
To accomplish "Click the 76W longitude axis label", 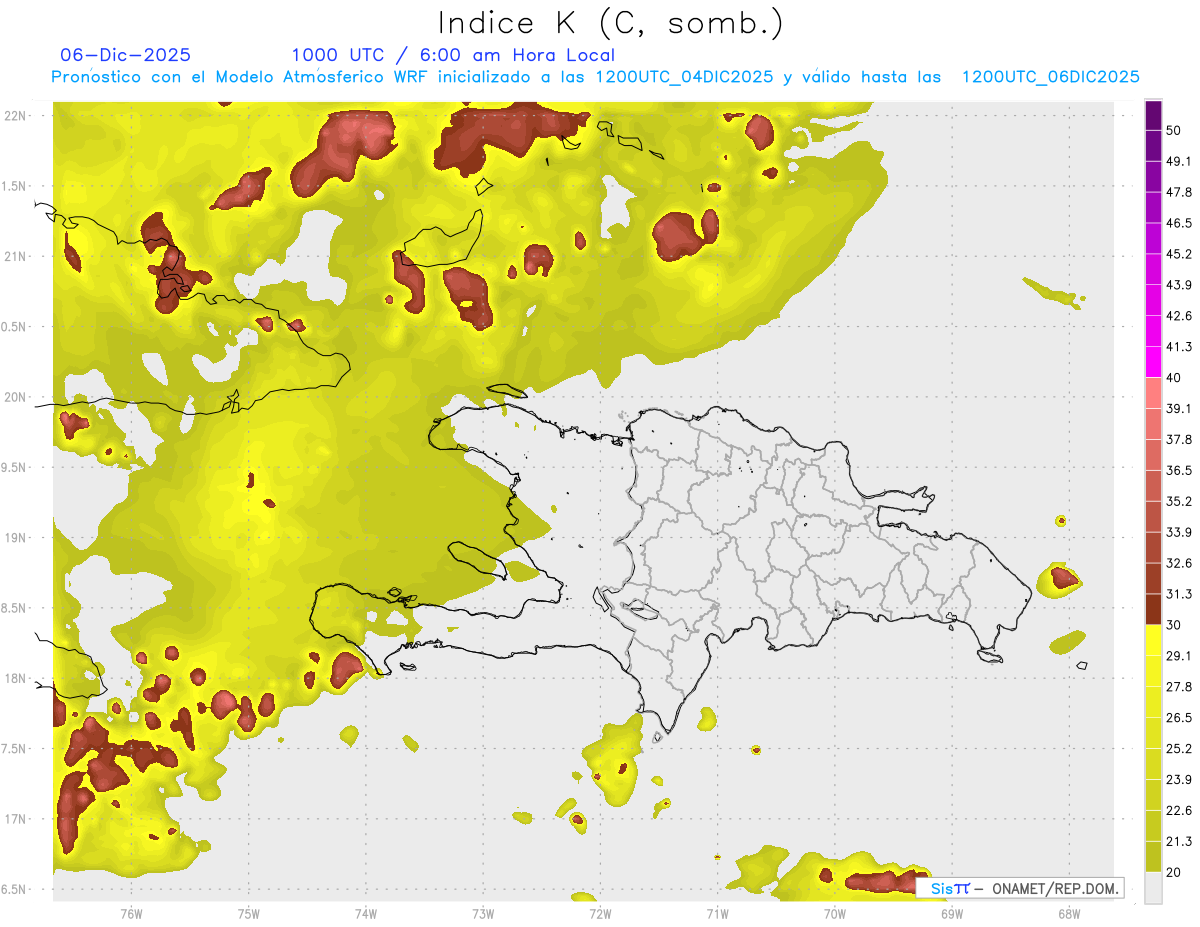I will [x=131, y=913].
